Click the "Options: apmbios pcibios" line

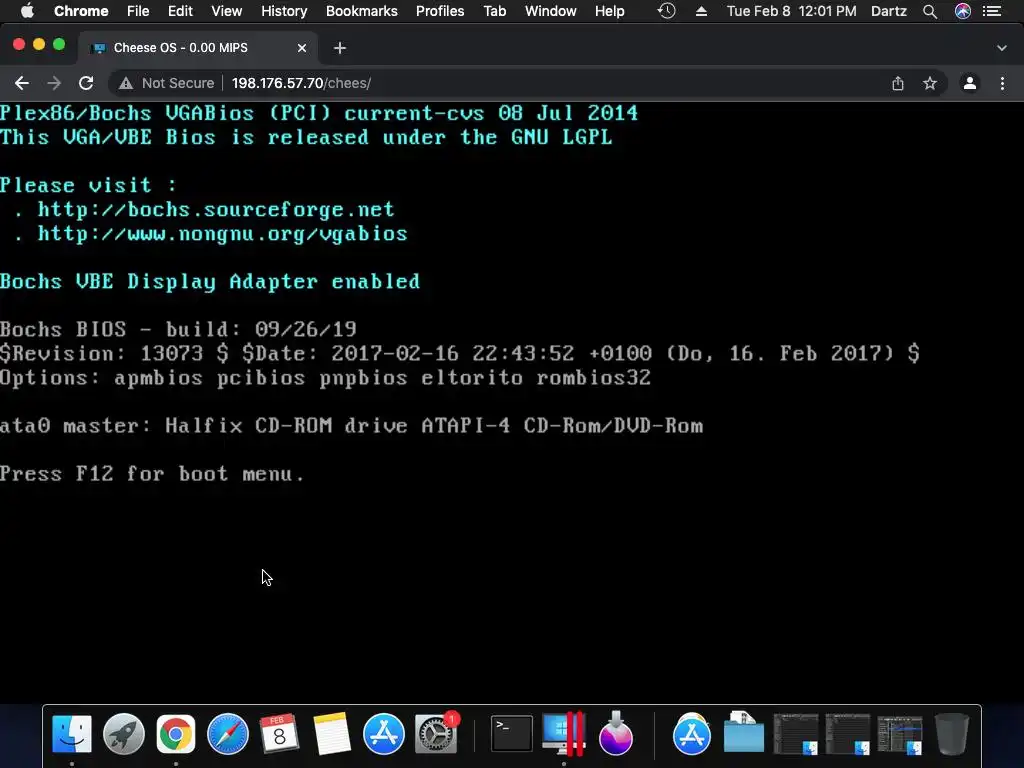click(x=325, y=377)
